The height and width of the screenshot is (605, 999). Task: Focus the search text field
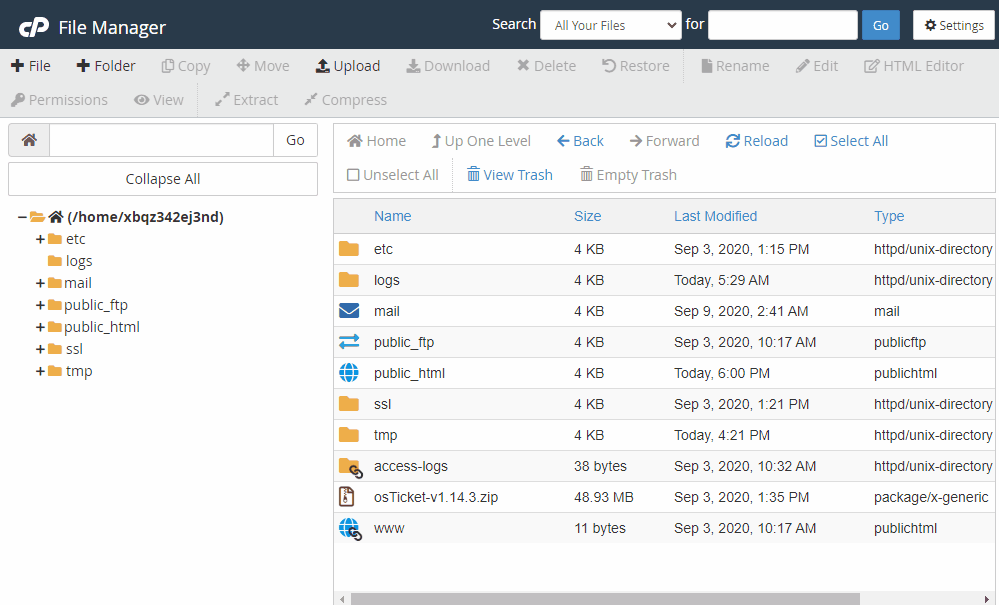tap(782, 25)
